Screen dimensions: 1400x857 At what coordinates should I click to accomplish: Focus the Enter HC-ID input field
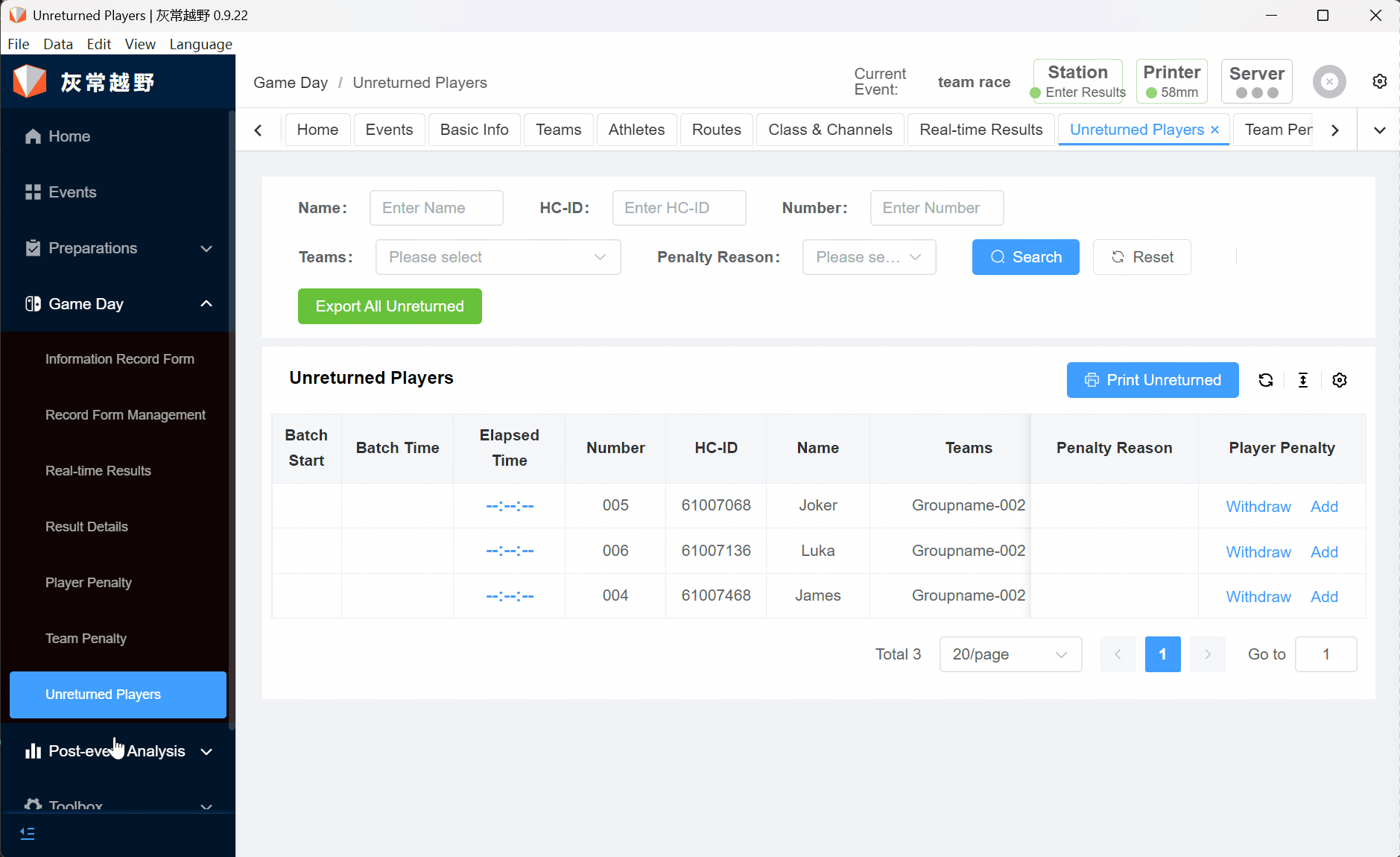pos(678,208)
